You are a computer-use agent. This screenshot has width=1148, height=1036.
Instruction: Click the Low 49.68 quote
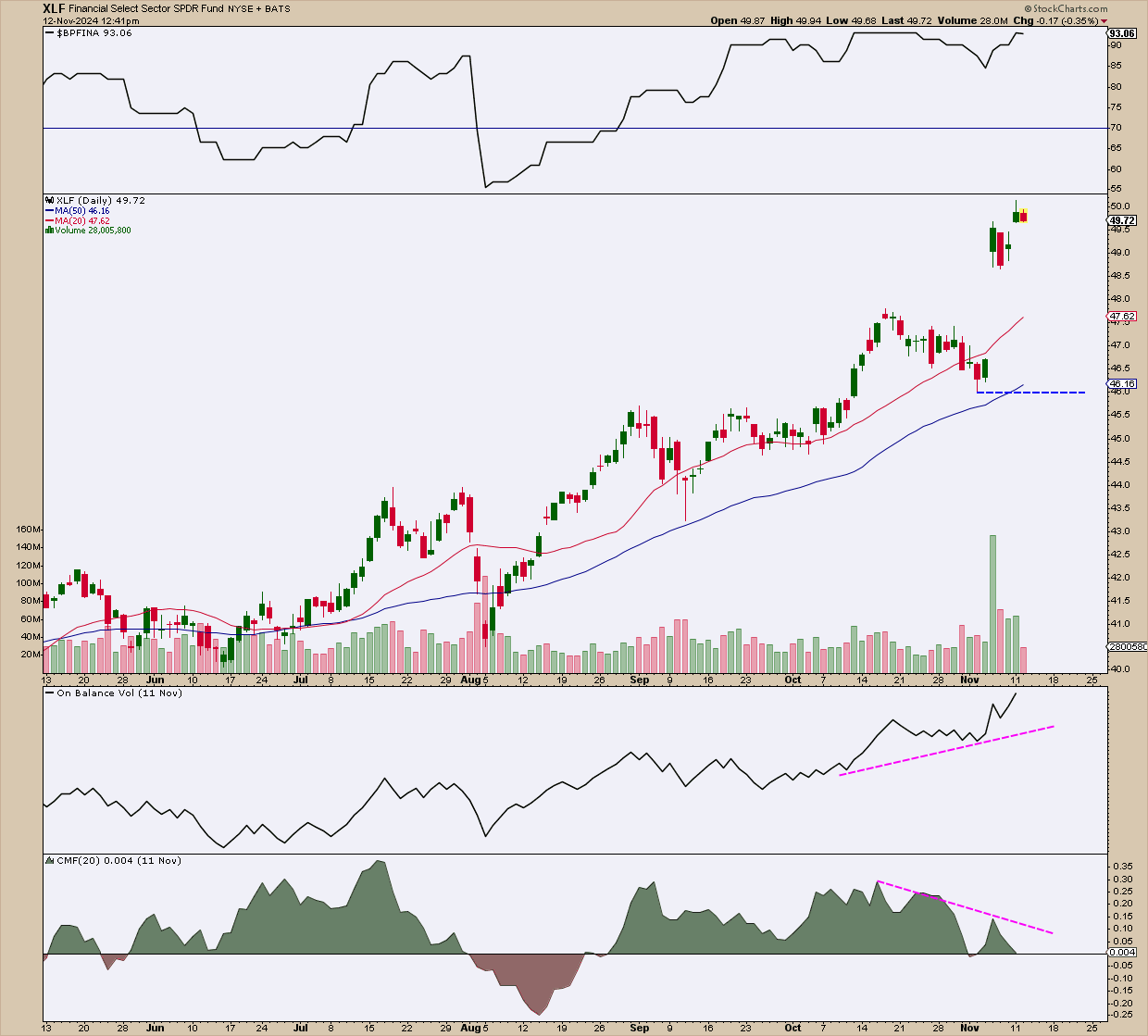point(851,20)
